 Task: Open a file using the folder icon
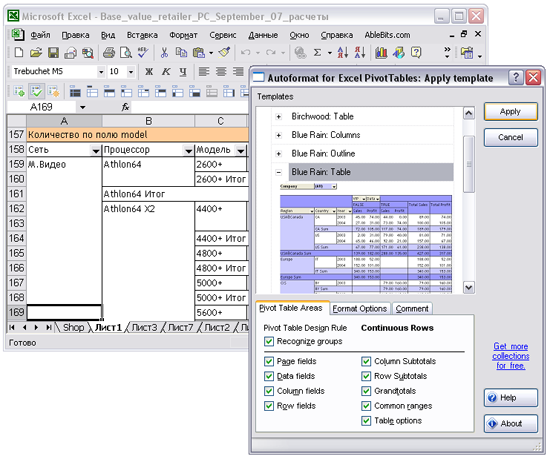[36, 53]
